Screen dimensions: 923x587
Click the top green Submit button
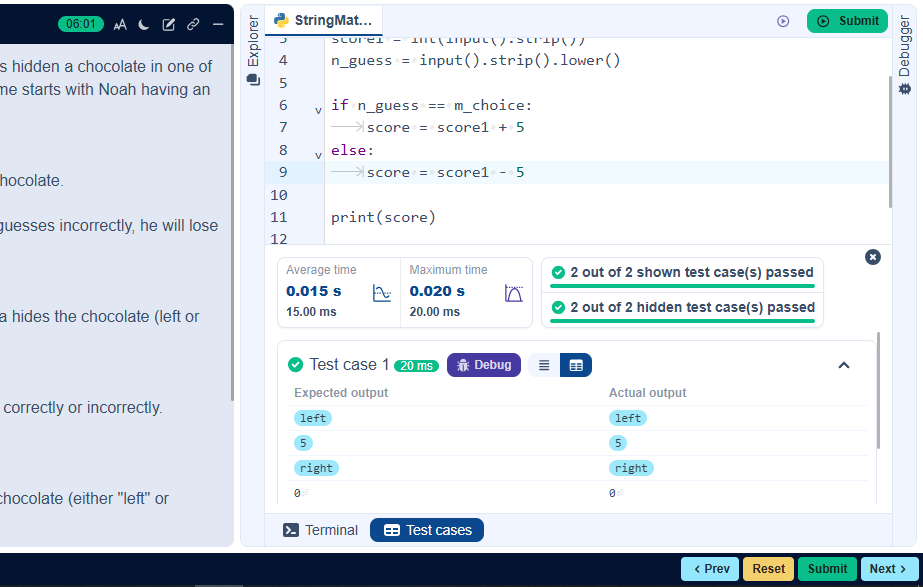tap(847, 21)
